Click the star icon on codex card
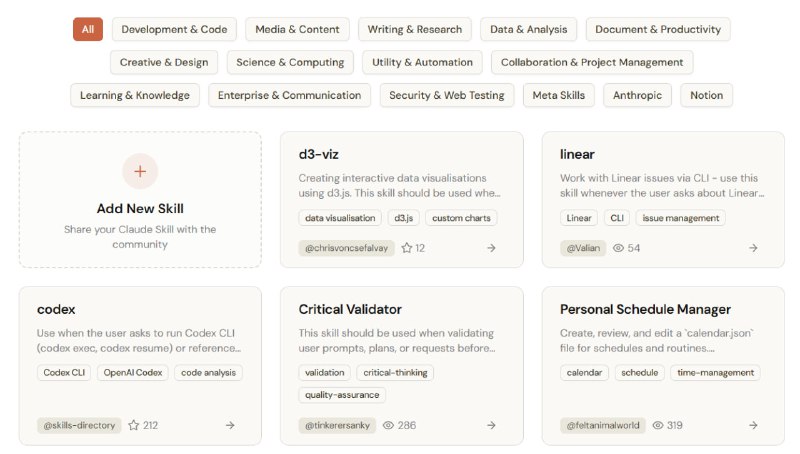Image resolution: width=800 pixels, height=454 pixels. point(133,425)
